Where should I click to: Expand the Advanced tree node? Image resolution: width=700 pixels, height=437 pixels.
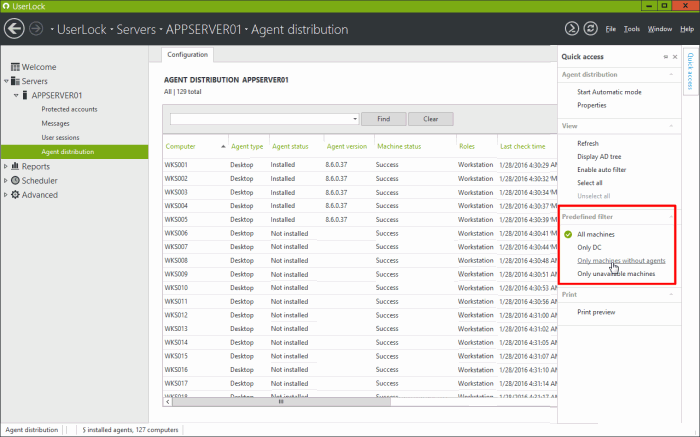pos(6,195)
